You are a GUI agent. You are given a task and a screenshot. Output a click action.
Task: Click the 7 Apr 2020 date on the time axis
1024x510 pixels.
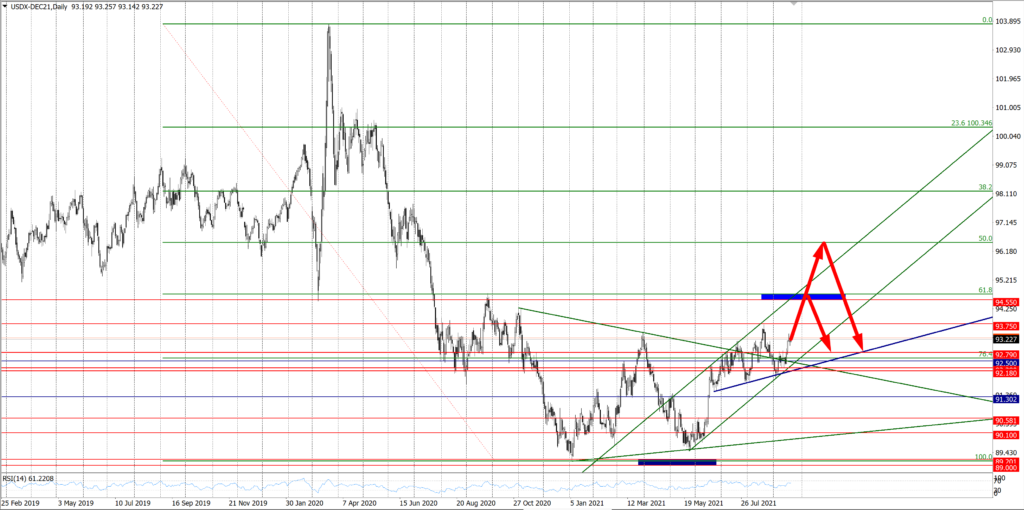click(x=362, y=503)
